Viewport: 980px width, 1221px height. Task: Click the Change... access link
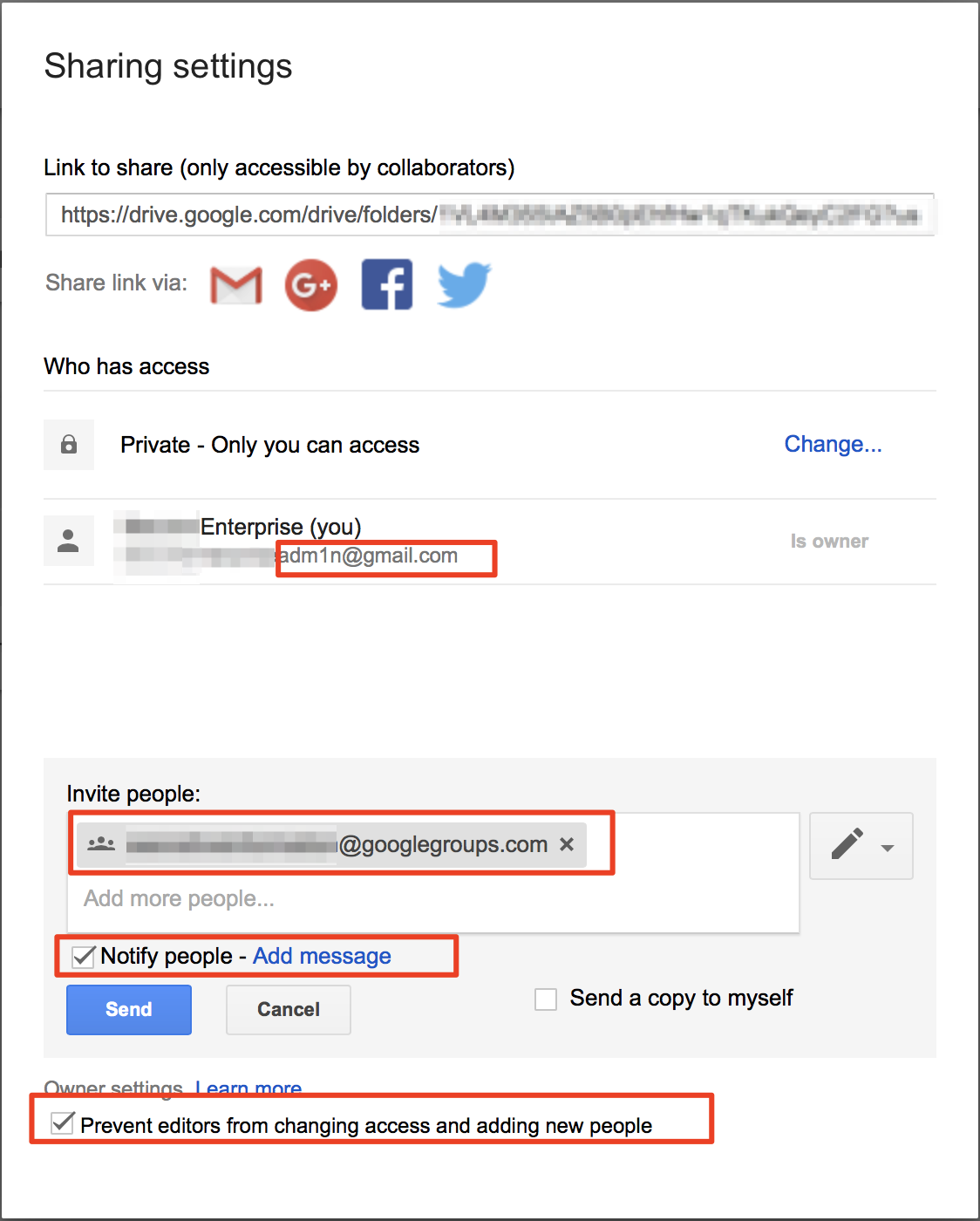coord(833,445)
